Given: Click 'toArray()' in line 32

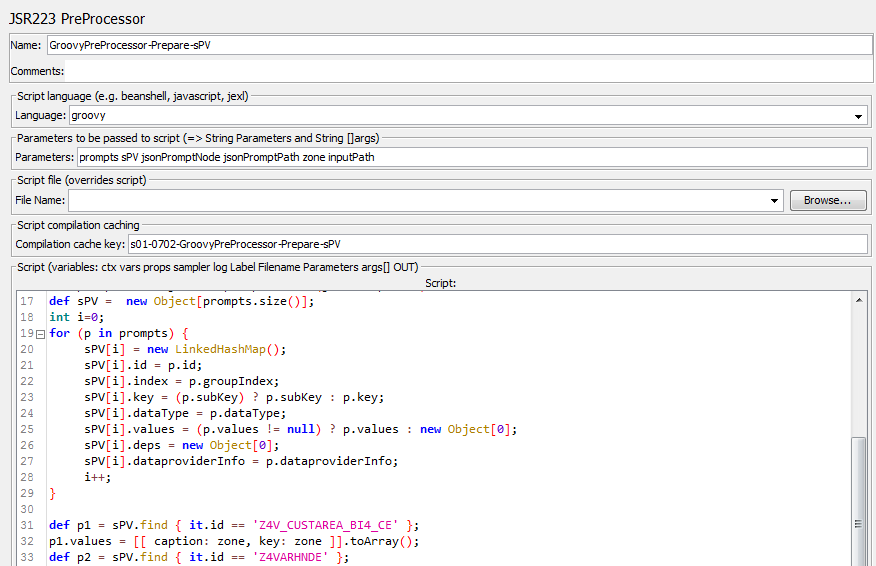Looking at the screenshot, I should point(382,541).
